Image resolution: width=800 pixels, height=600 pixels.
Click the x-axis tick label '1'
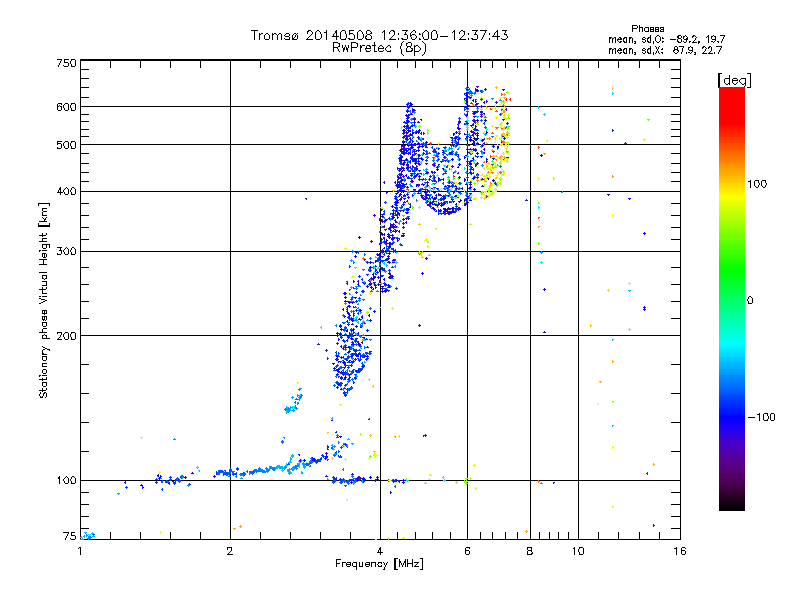(x=80, y=551)
